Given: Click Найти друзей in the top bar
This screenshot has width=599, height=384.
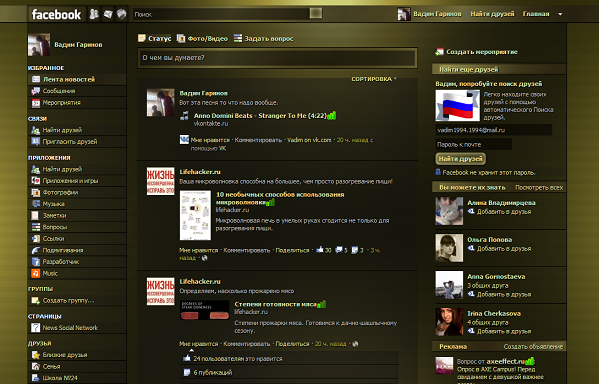Looking at the screenshot, I should tap(492, 14).
